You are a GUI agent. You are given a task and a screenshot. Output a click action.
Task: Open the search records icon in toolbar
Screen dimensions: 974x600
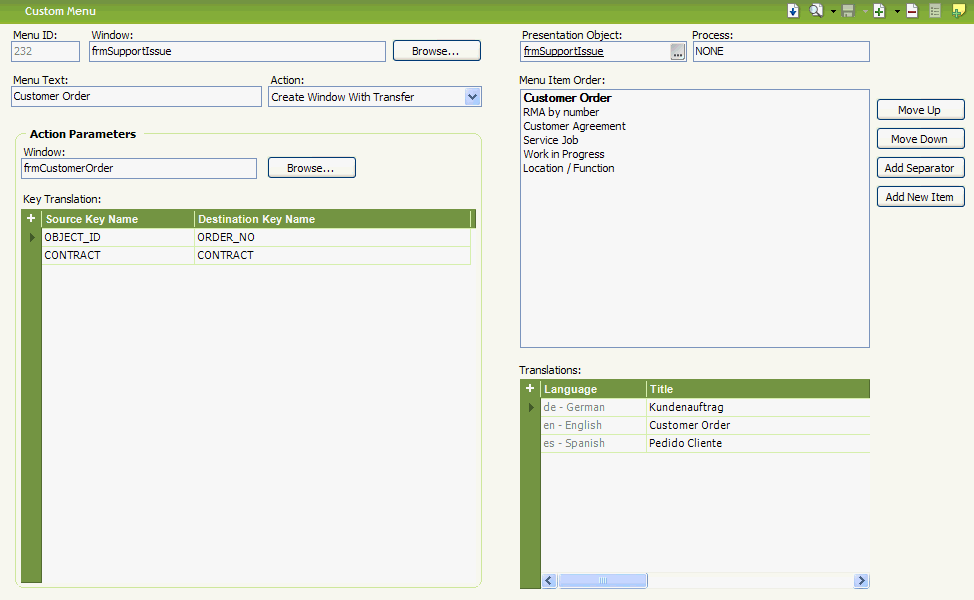pos(815,10)
